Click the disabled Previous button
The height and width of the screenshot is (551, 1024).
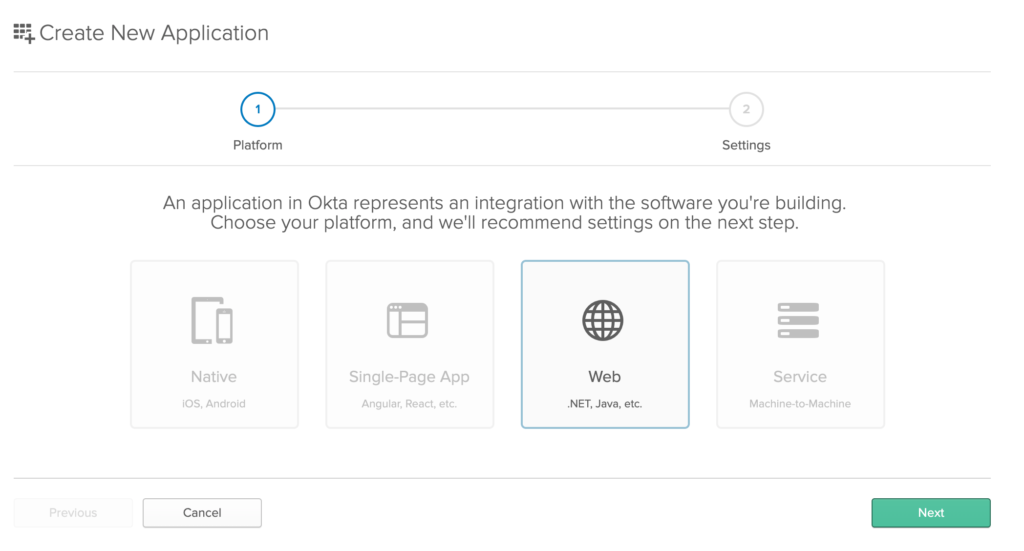(x=73, y=512)
